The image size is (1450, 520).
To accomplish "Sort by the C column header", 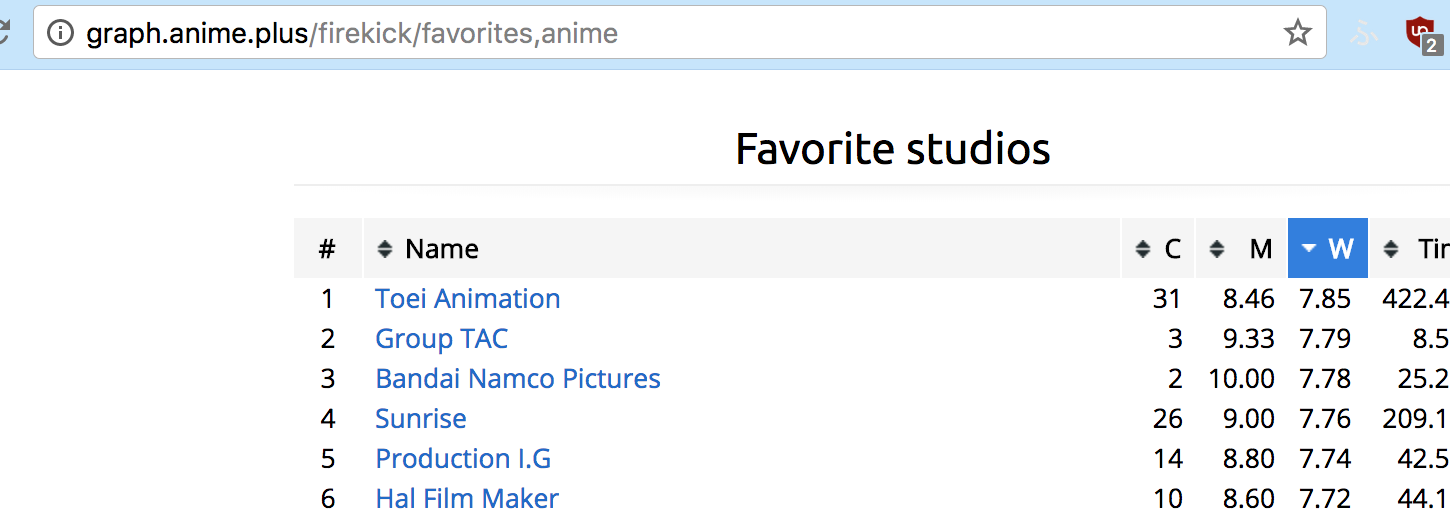I will click(1158, 248).
